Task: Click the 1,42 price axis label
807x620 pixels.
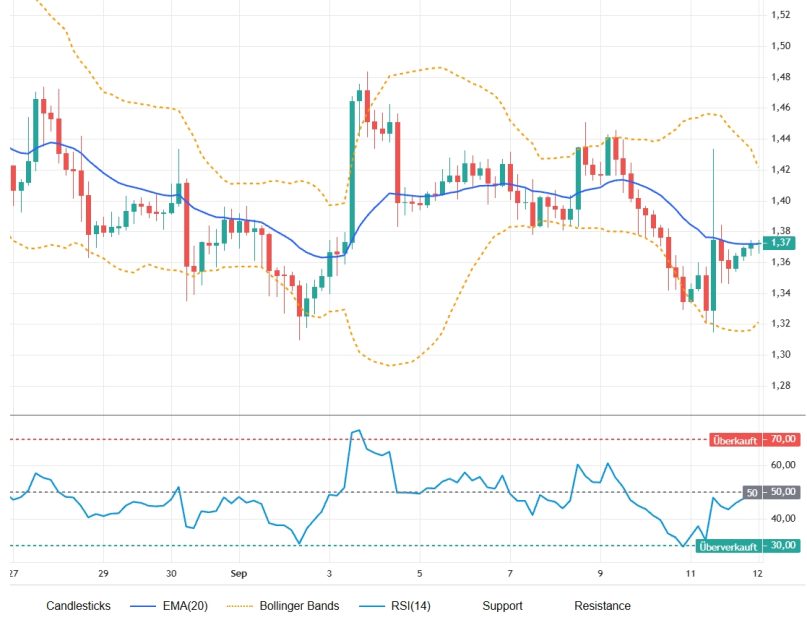Action: pos(781,169)
